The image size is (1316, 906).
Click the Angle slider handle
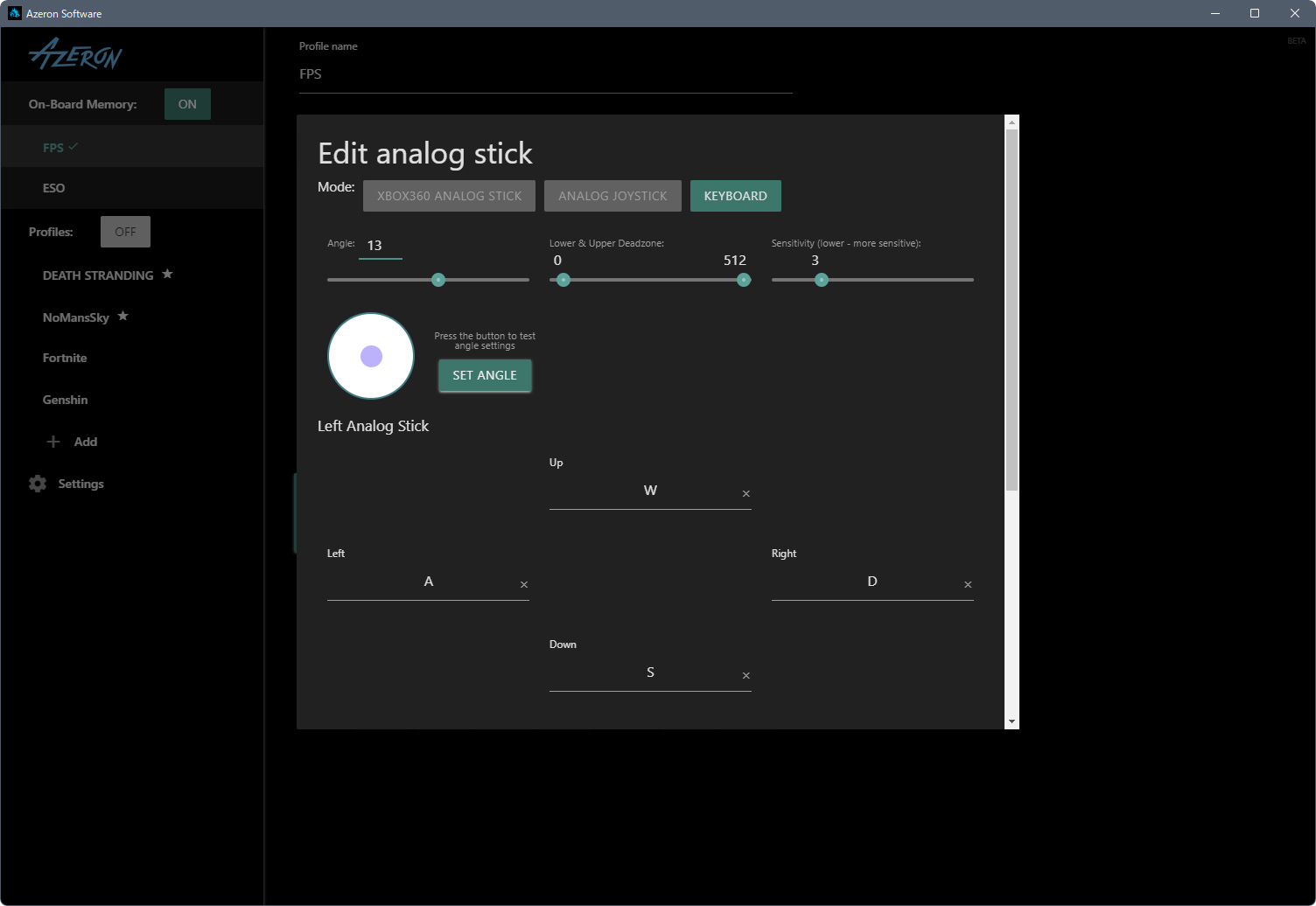[438, 280]
